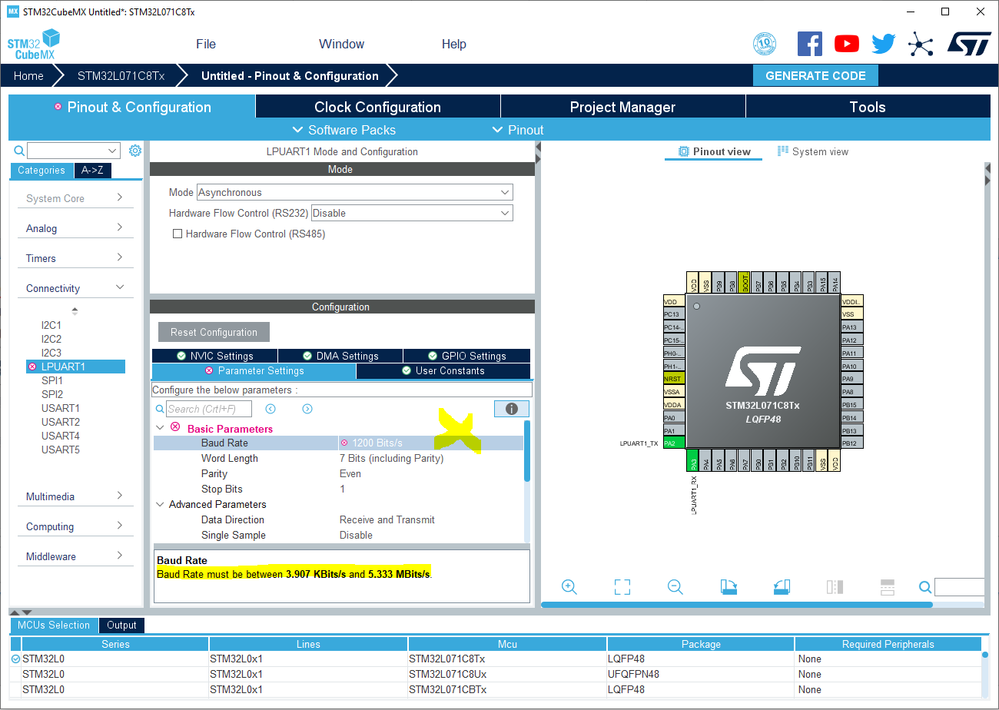Open the ST YouTube channel icon
The width and height of the screenshot is (999, 710).
[846, 44]
